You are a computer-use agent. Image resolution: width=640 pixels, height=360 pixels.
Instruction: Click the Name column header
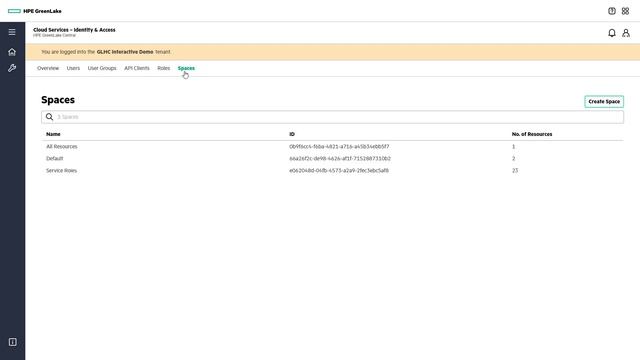53,134
